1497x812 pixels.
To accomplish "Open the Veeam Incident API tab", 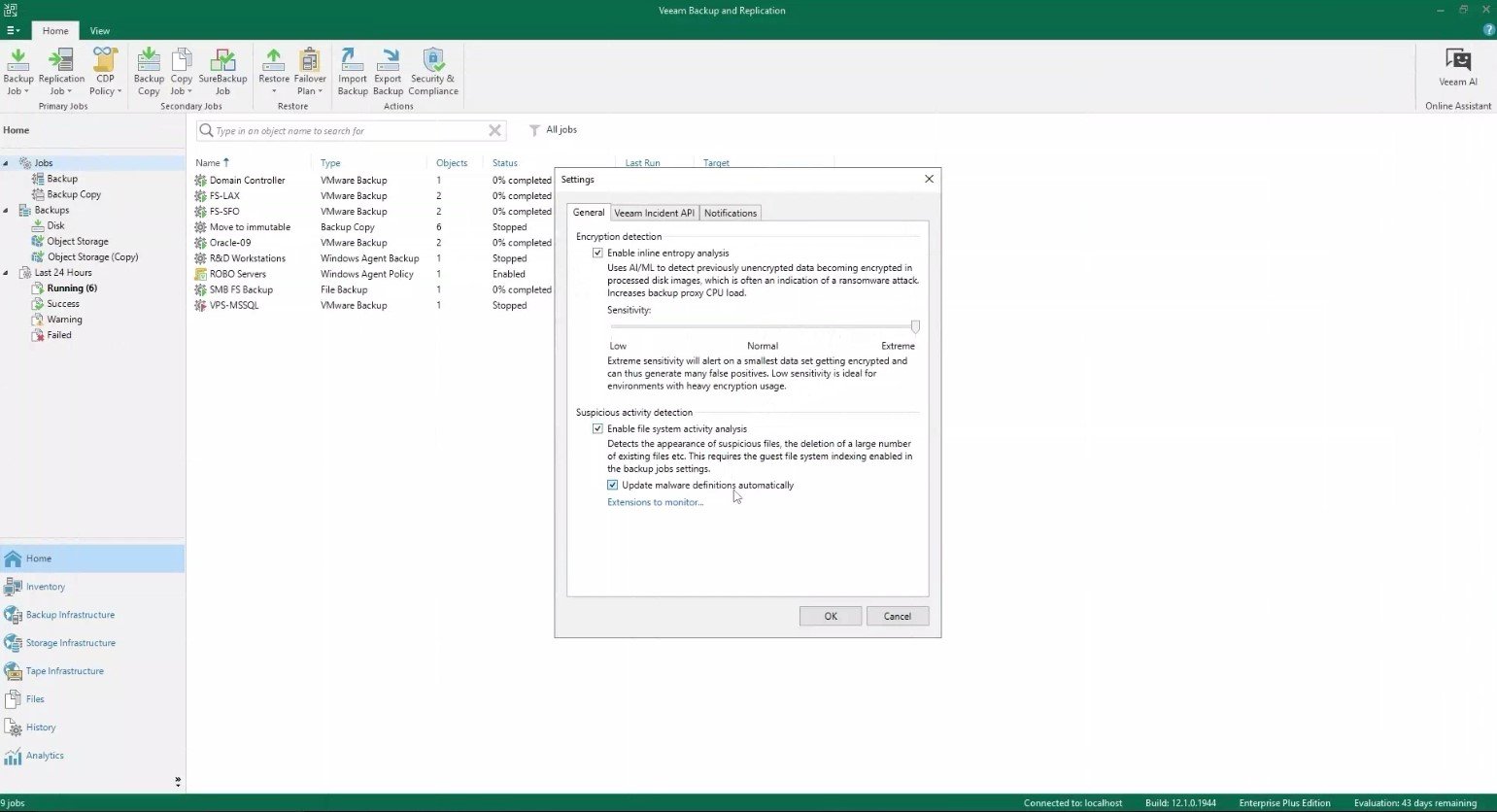I will [654, 213].
